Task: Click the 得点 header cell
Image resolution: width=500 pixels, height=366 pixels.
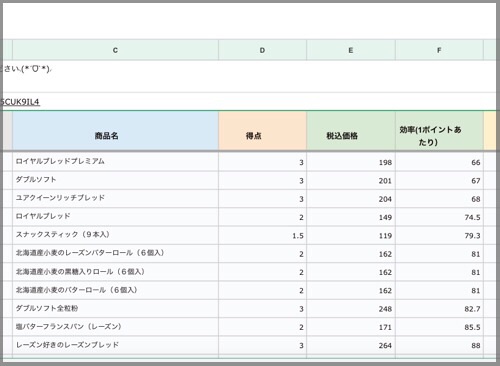Action: (262, 131)
